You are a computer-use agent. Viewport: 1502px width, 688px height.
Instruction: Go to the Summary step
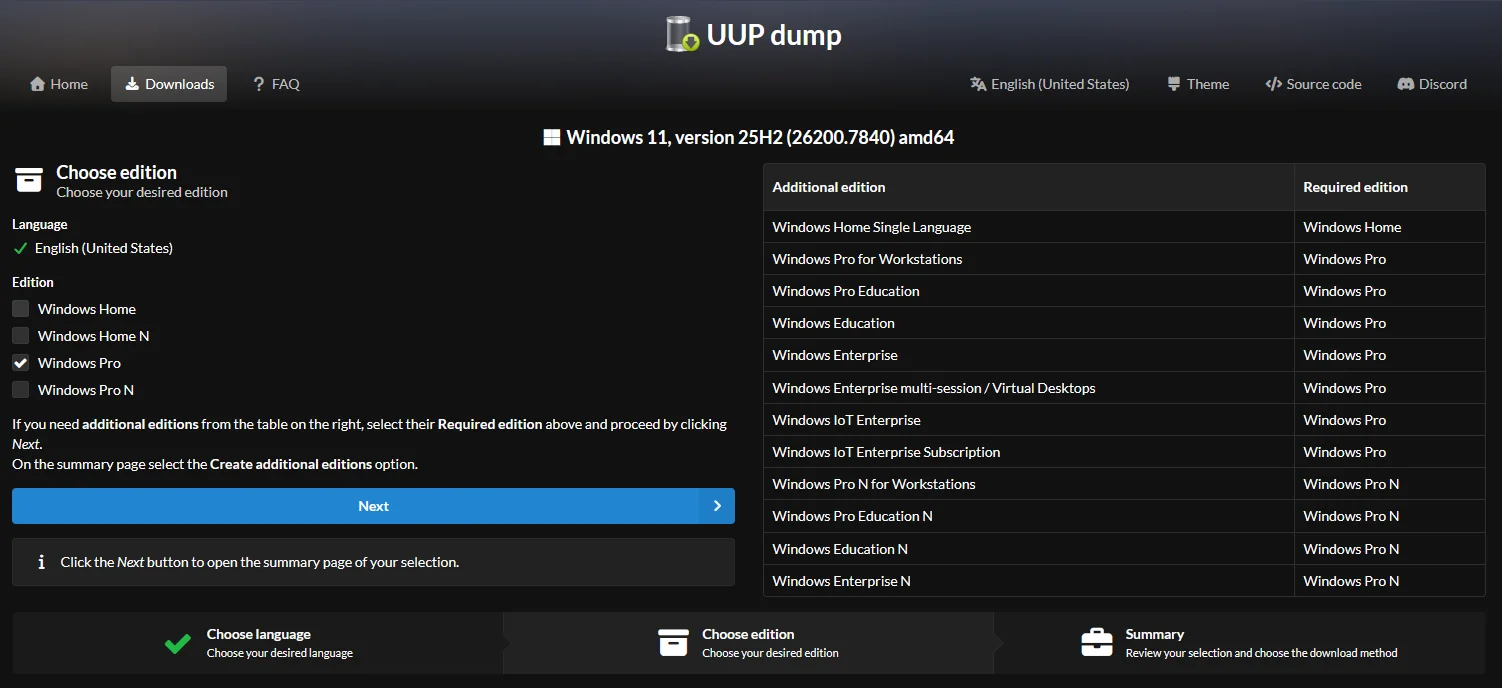[x=1240, y=643]
